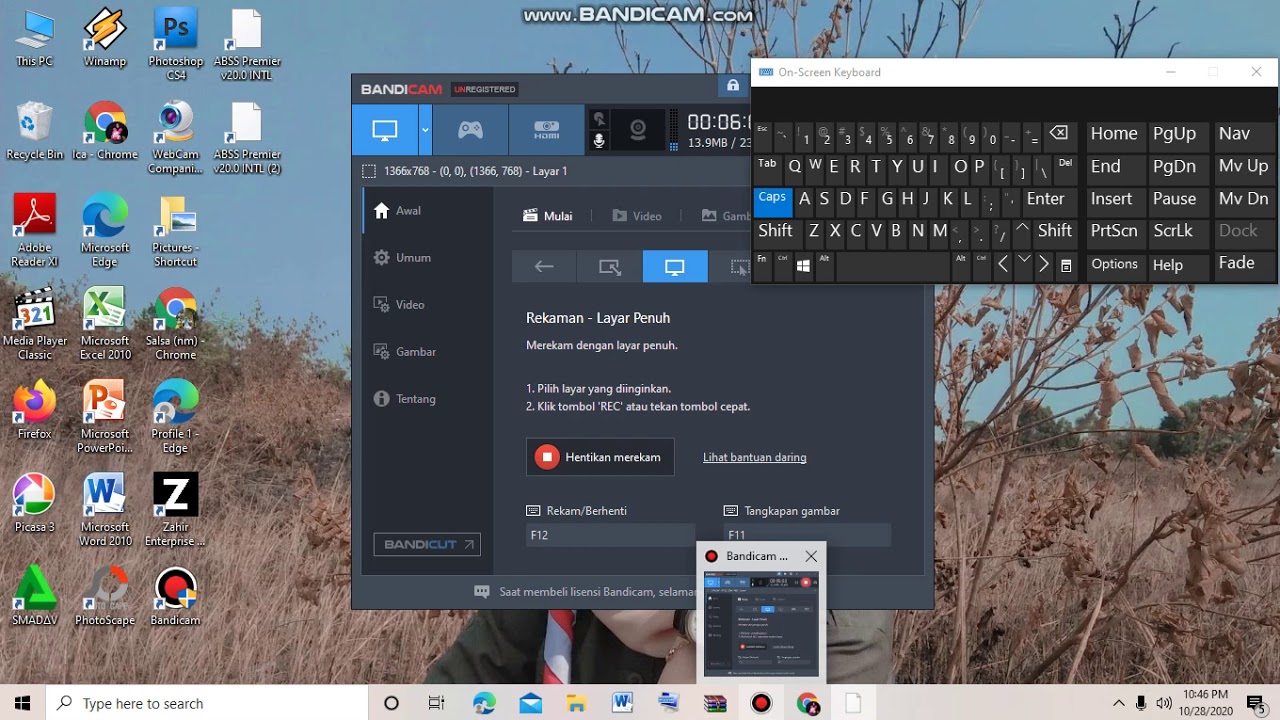Select the Winamp desktop icon

click(x=105, y=38)
